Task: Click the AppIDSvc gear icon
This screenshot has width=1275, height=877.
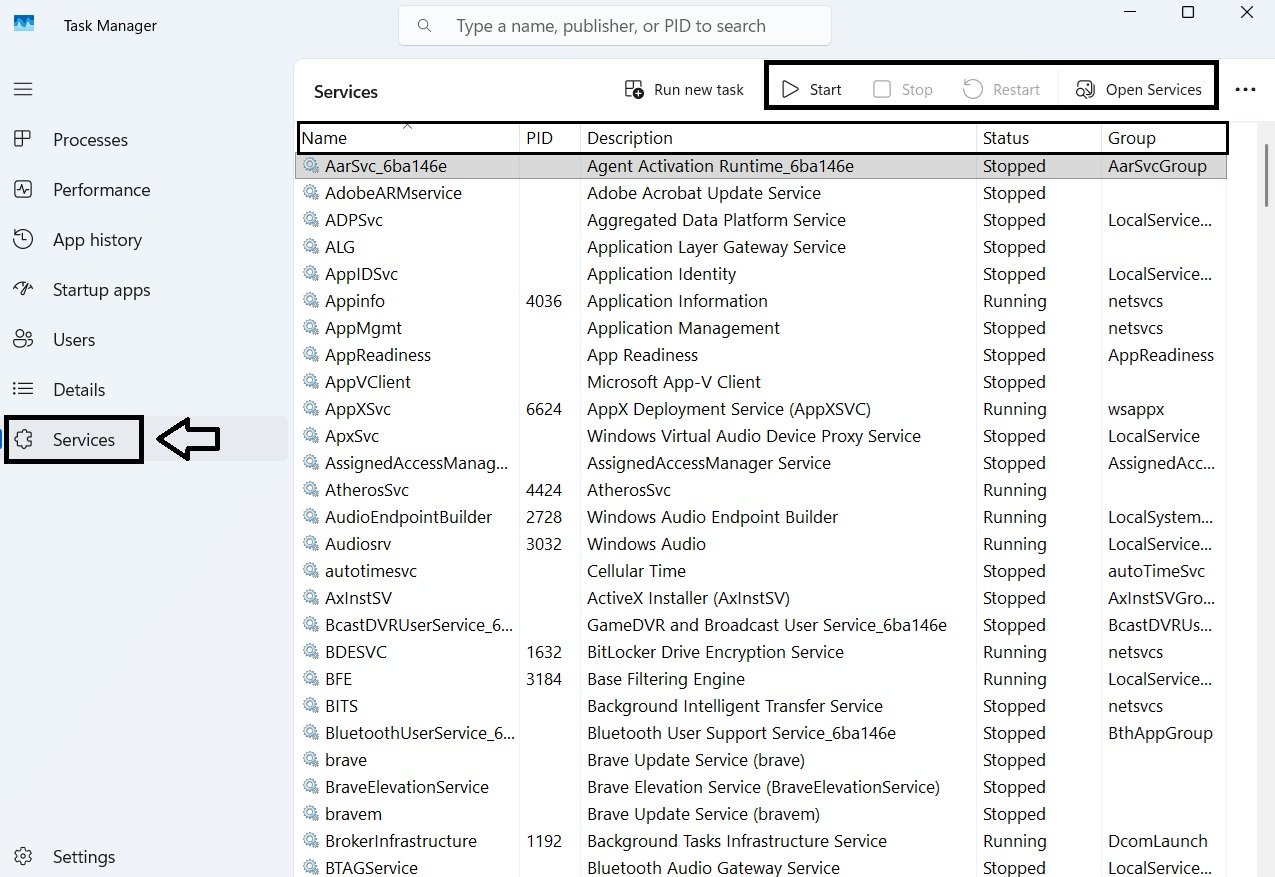Action: coord(311,274)
